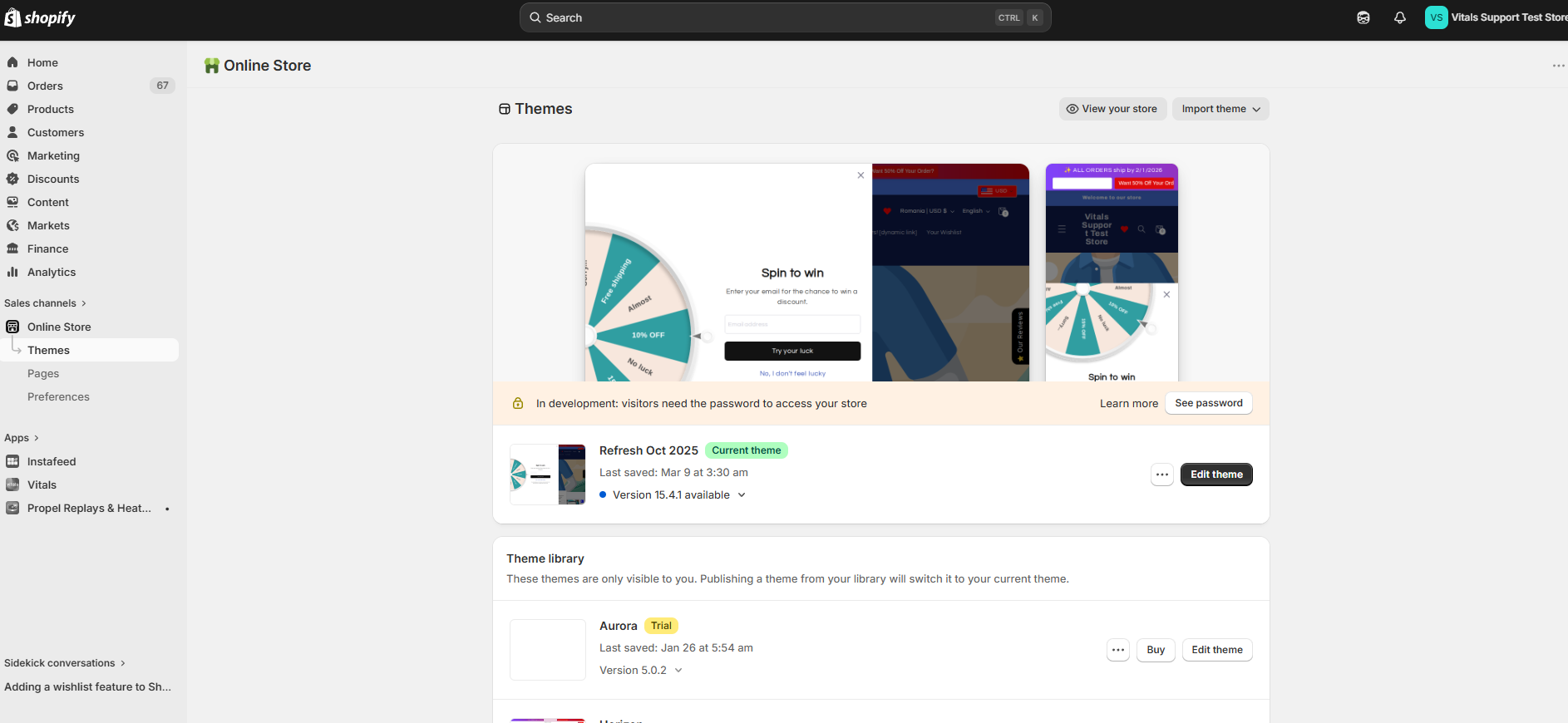Click the Discounts badge icon

coord(12,179)
